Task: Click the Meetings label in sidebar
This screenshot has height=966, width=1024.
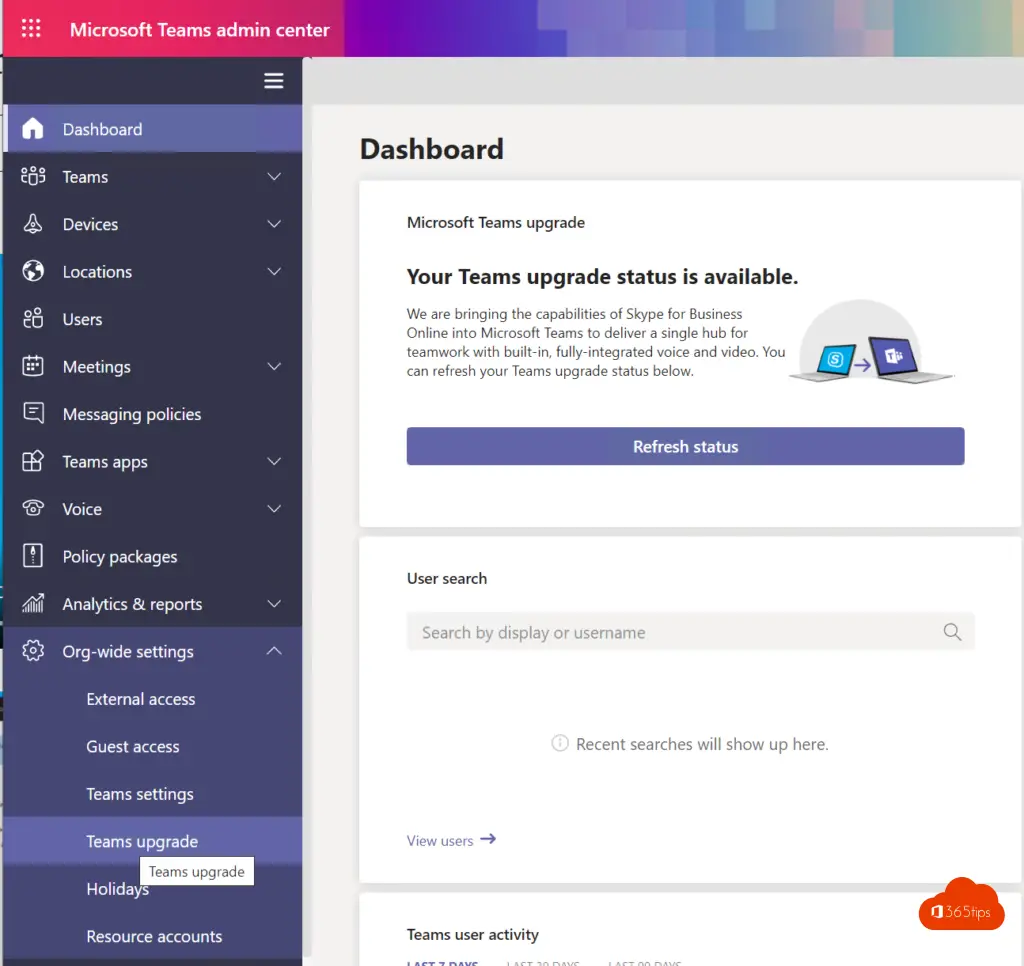Action: (97, 367)
